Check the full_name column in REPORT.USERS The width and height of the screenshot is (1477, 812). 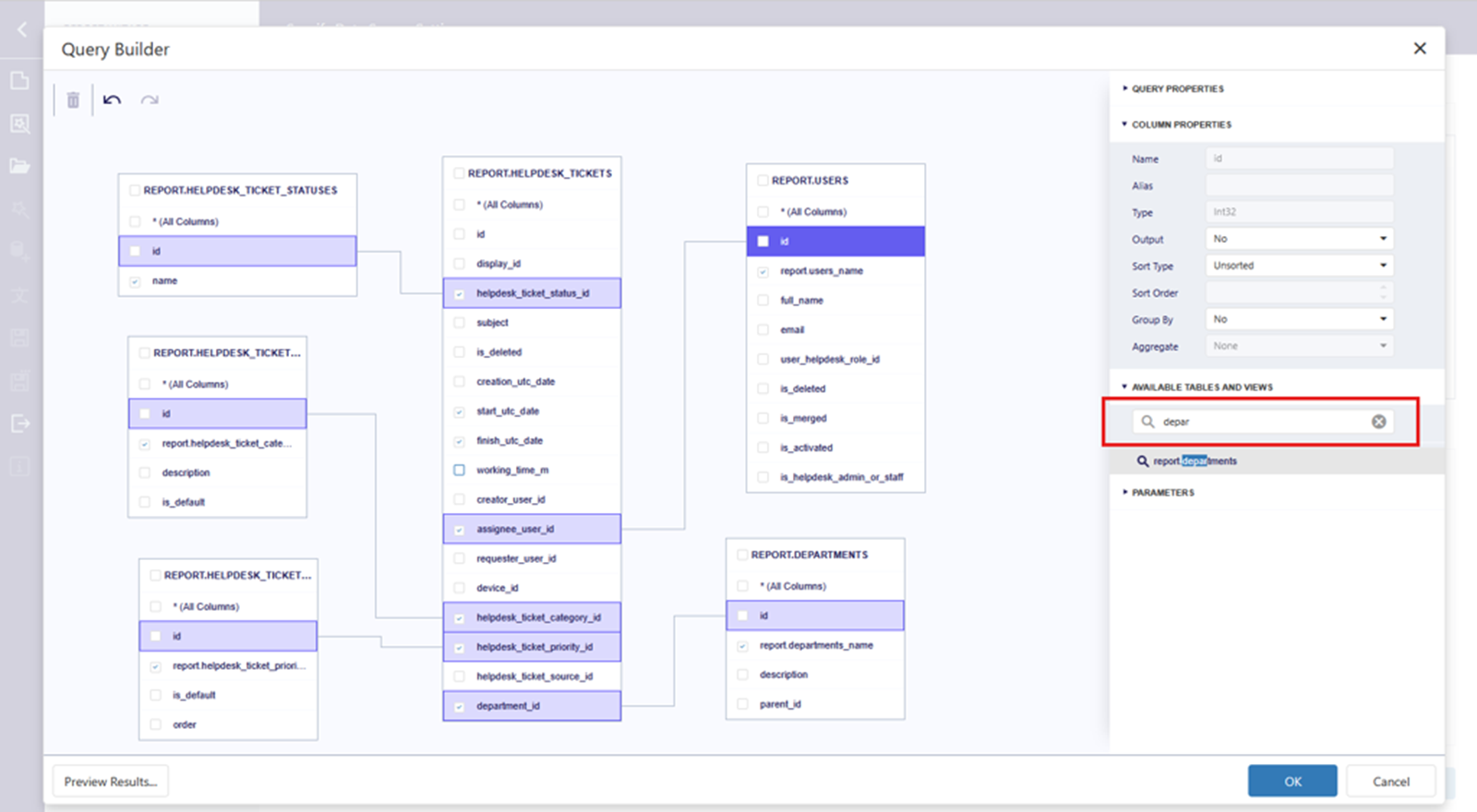click(763, 300)
